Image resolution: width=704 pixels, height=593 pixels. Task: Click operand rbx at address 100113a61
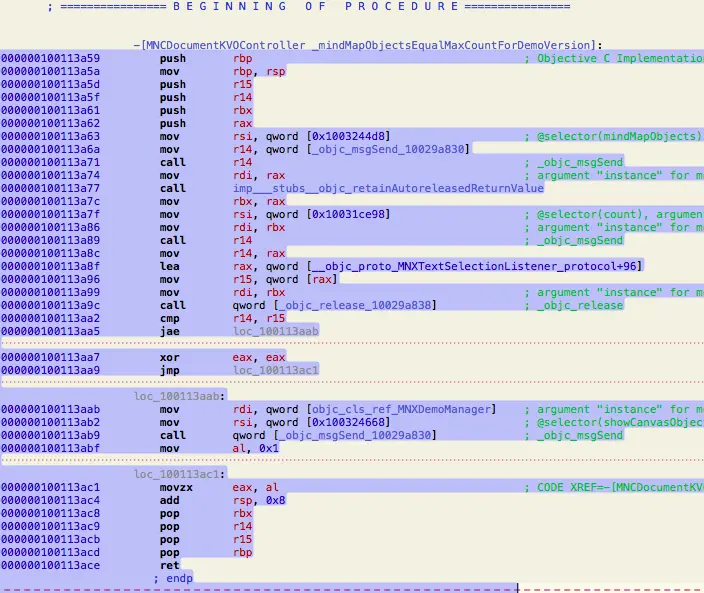[242, 110]
